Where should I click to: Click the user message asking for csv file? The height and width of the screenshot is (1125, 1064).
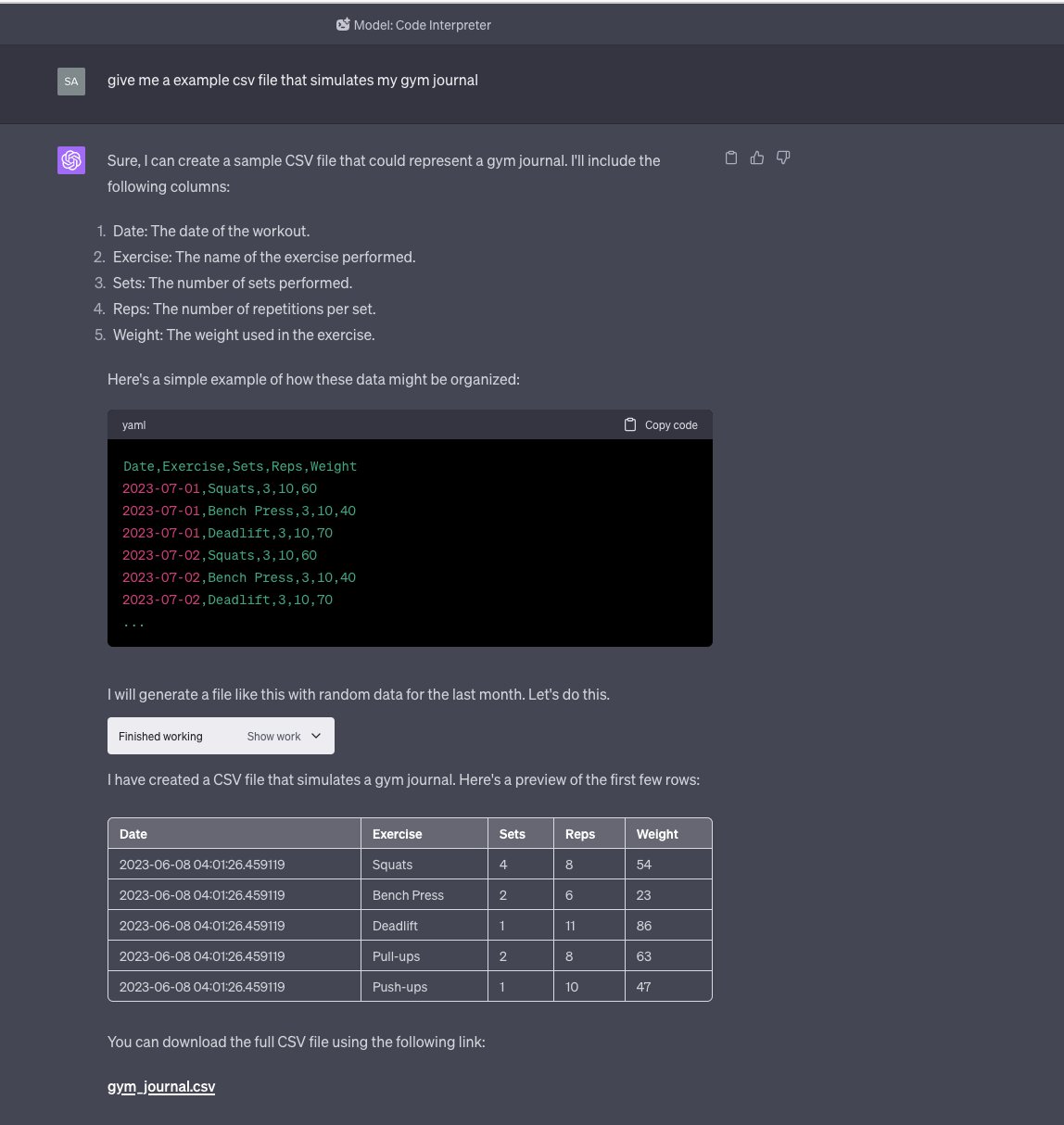(293, 80)
